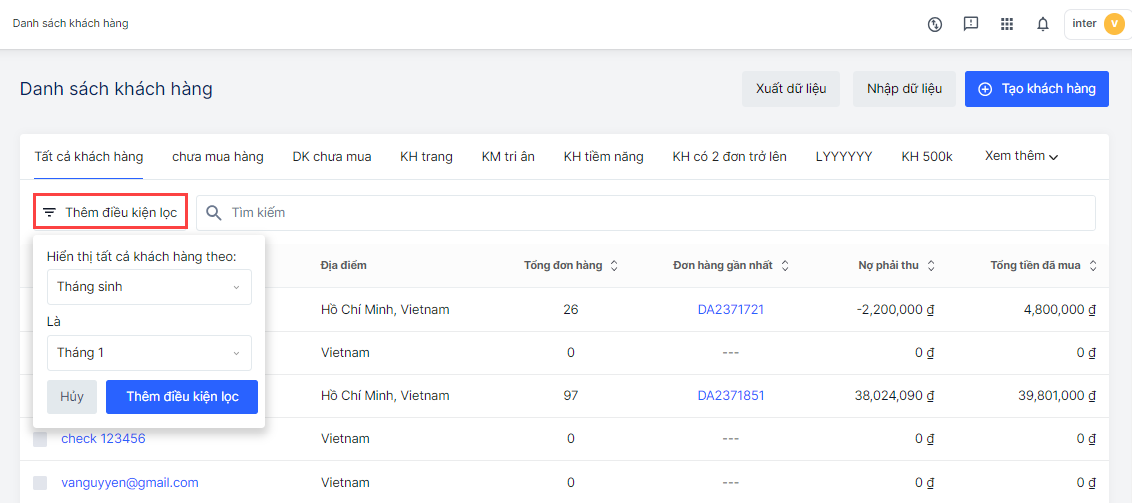Open the feedback message icon

[971, 24]
